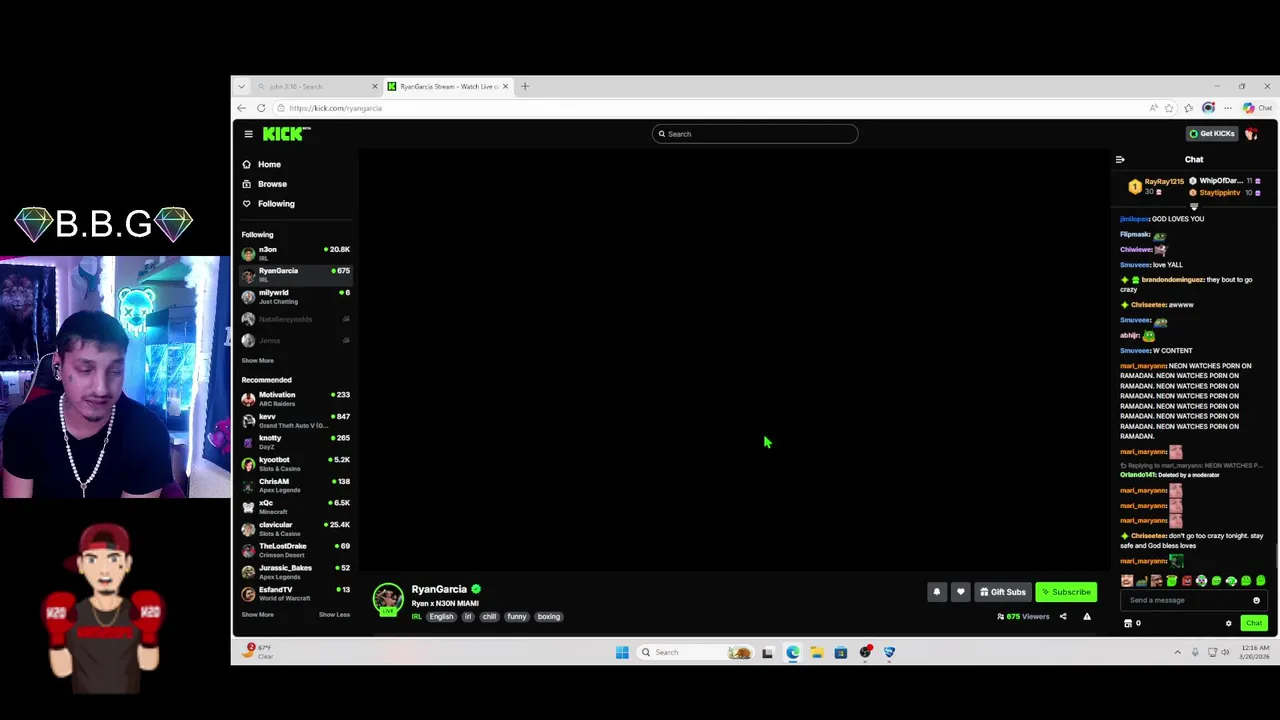This screenshot has width=1280, height=720.
Task: Select the IRL category tag
Action: tap(417, 617)
